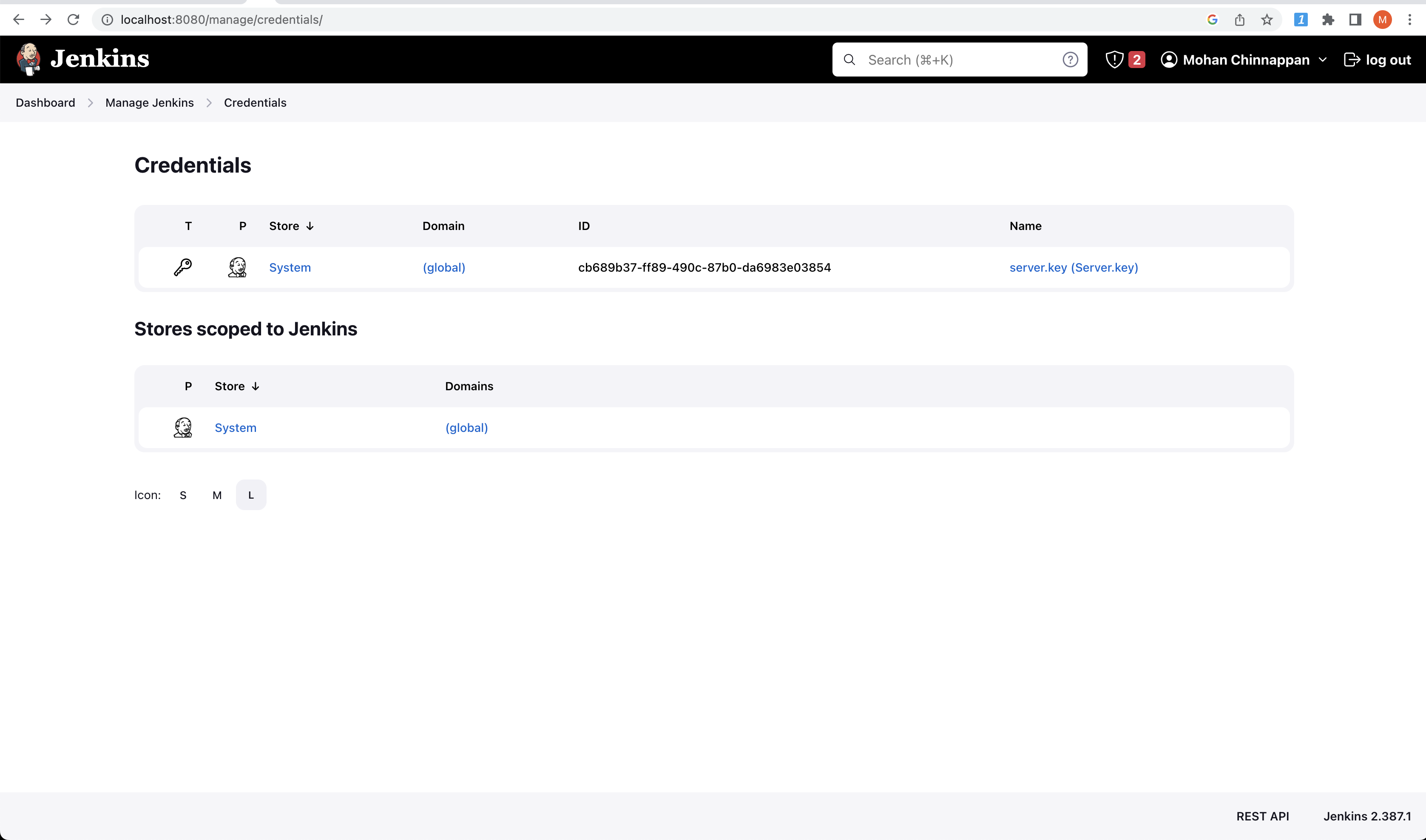Open (global) domain in Credentials table
This screenshot has width=1426, height=840.
click(444, 267)
